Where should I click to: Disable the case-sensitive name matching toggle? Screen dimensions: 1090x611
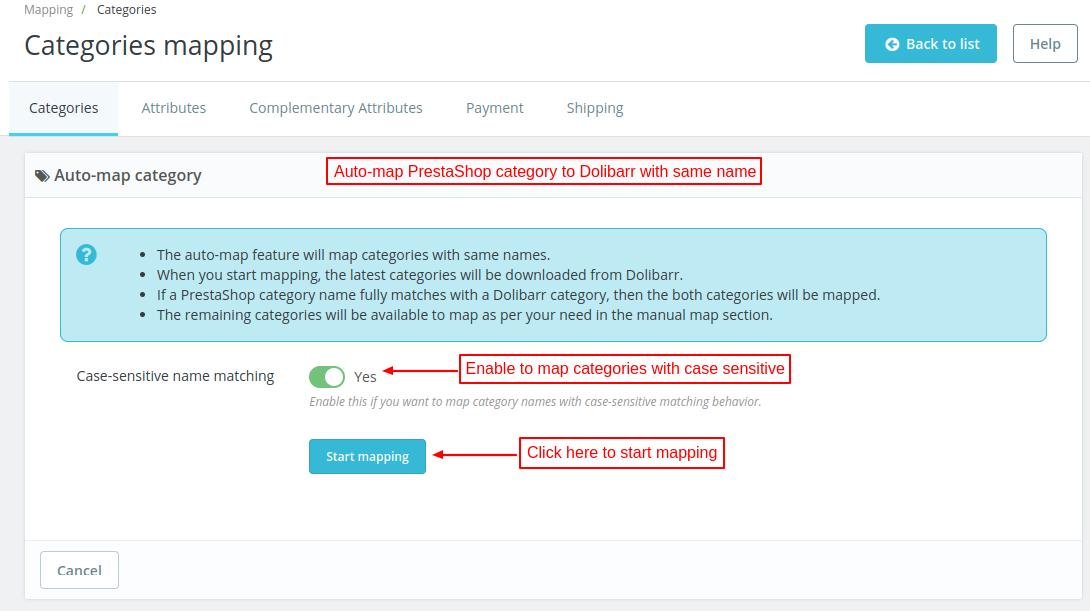327,377
